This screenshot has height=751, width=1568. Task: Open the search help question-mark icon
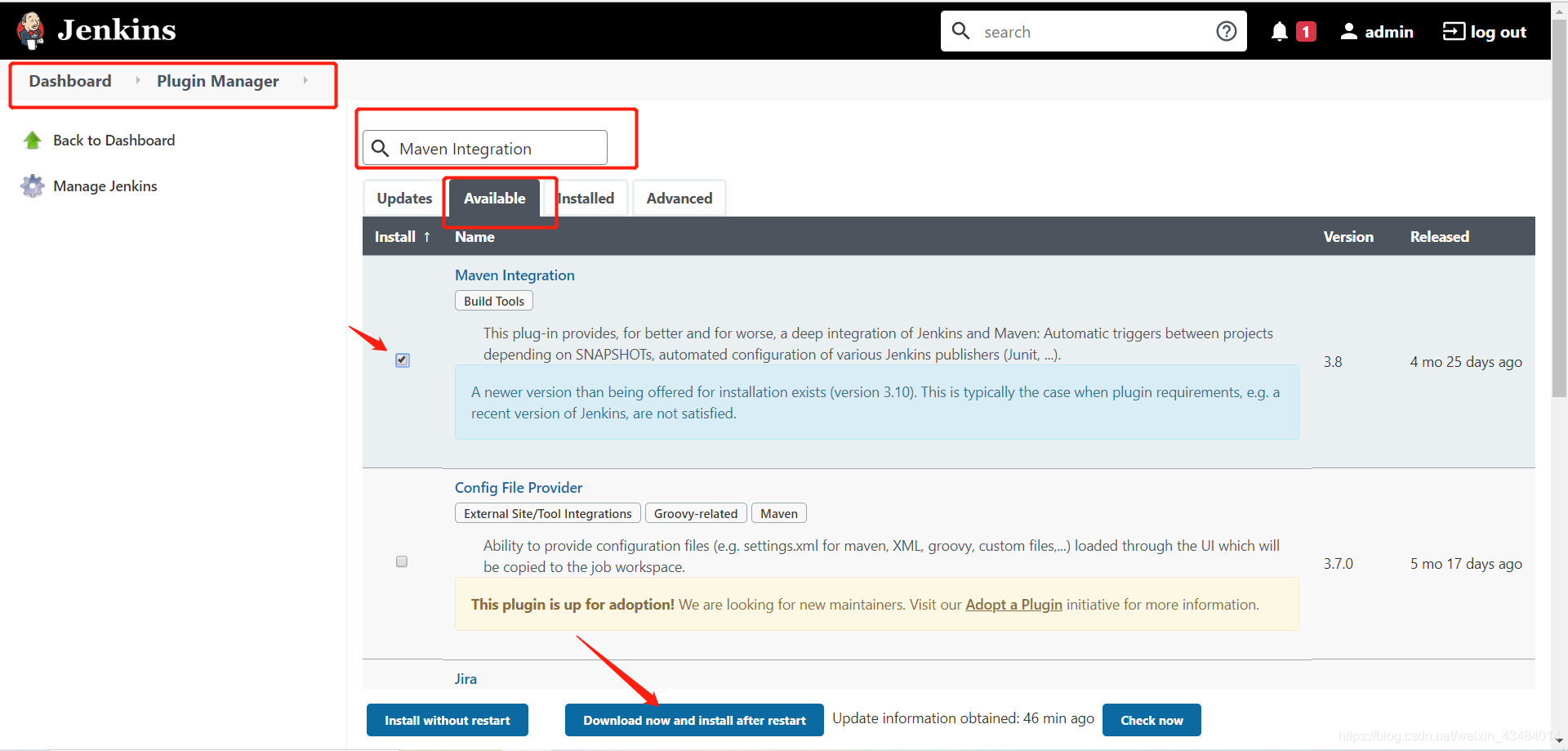[x=1226, y=31]
